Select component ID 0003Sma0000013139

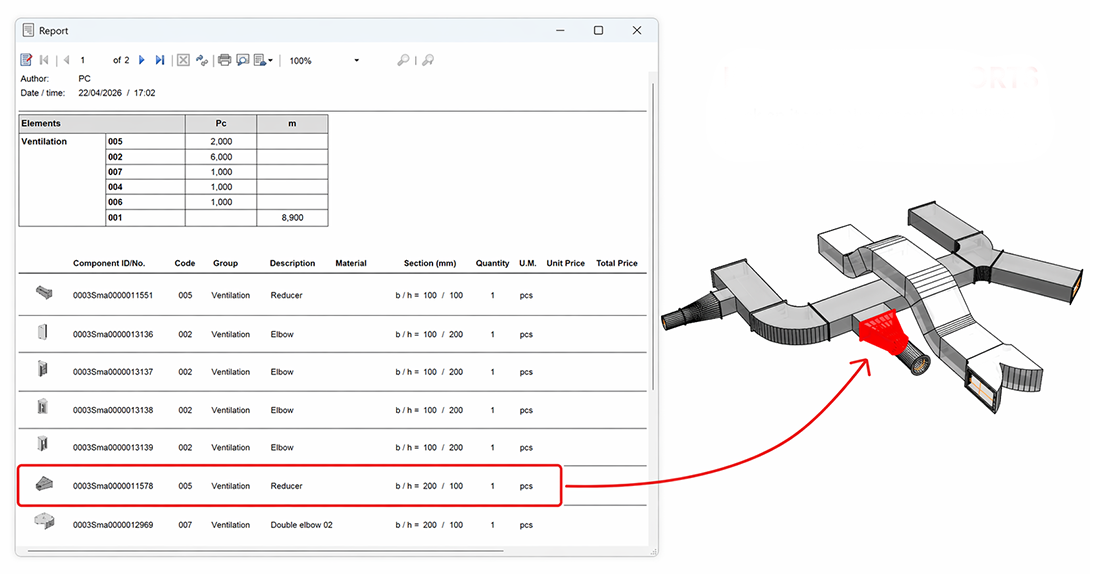point(113,448)
